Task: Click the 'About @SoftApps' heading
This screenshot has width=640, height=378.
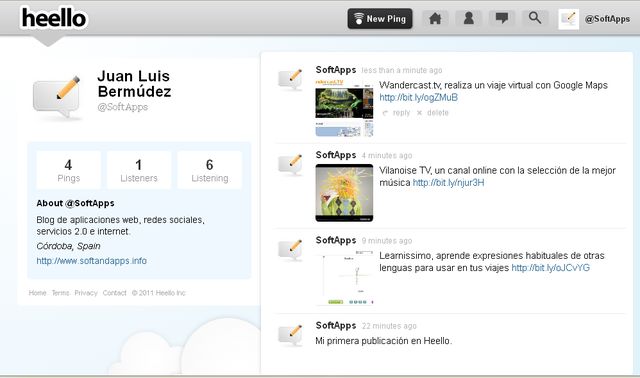Action: [75, 203]
